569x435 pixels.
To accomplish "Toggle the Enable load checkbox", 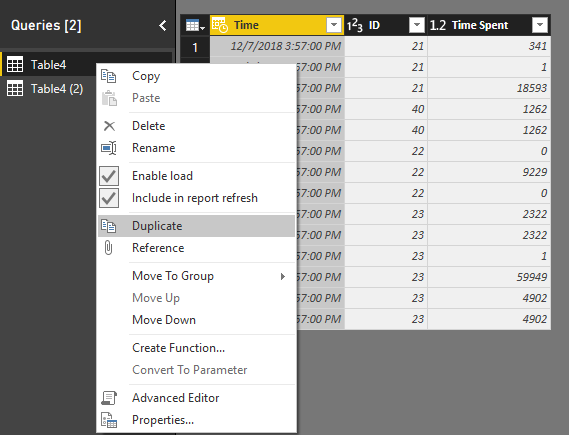I will (109, 176).
